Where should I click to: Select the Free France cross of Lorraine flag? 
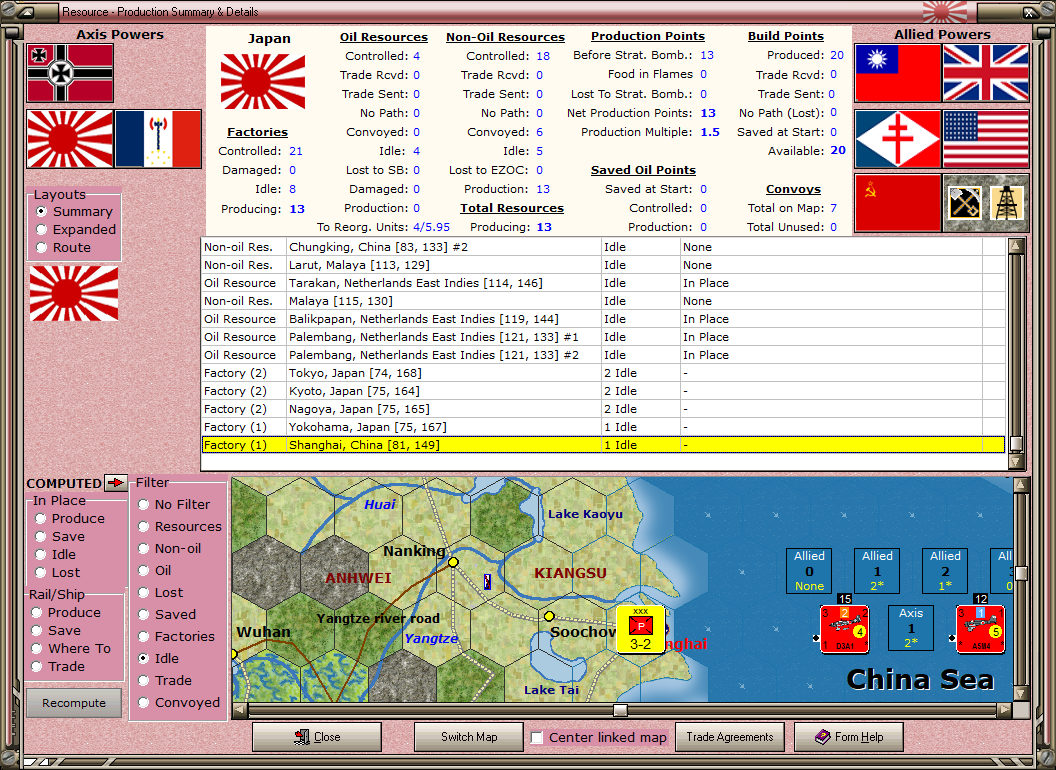tap(897, 139)
